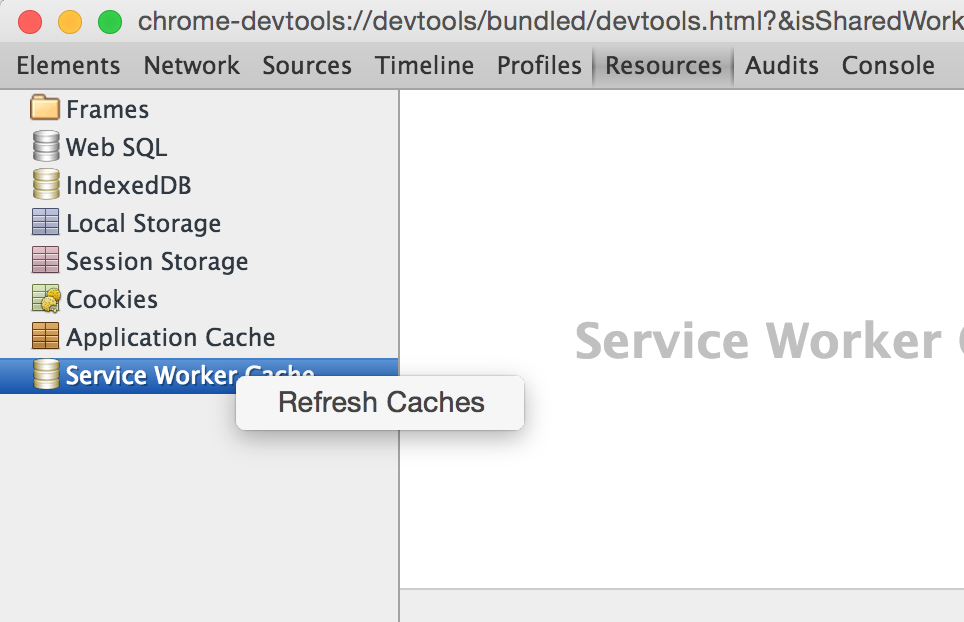Select Refresh Caches from the context menu
Viewport: 964px width, 622px height.
(x=380, y=402)
